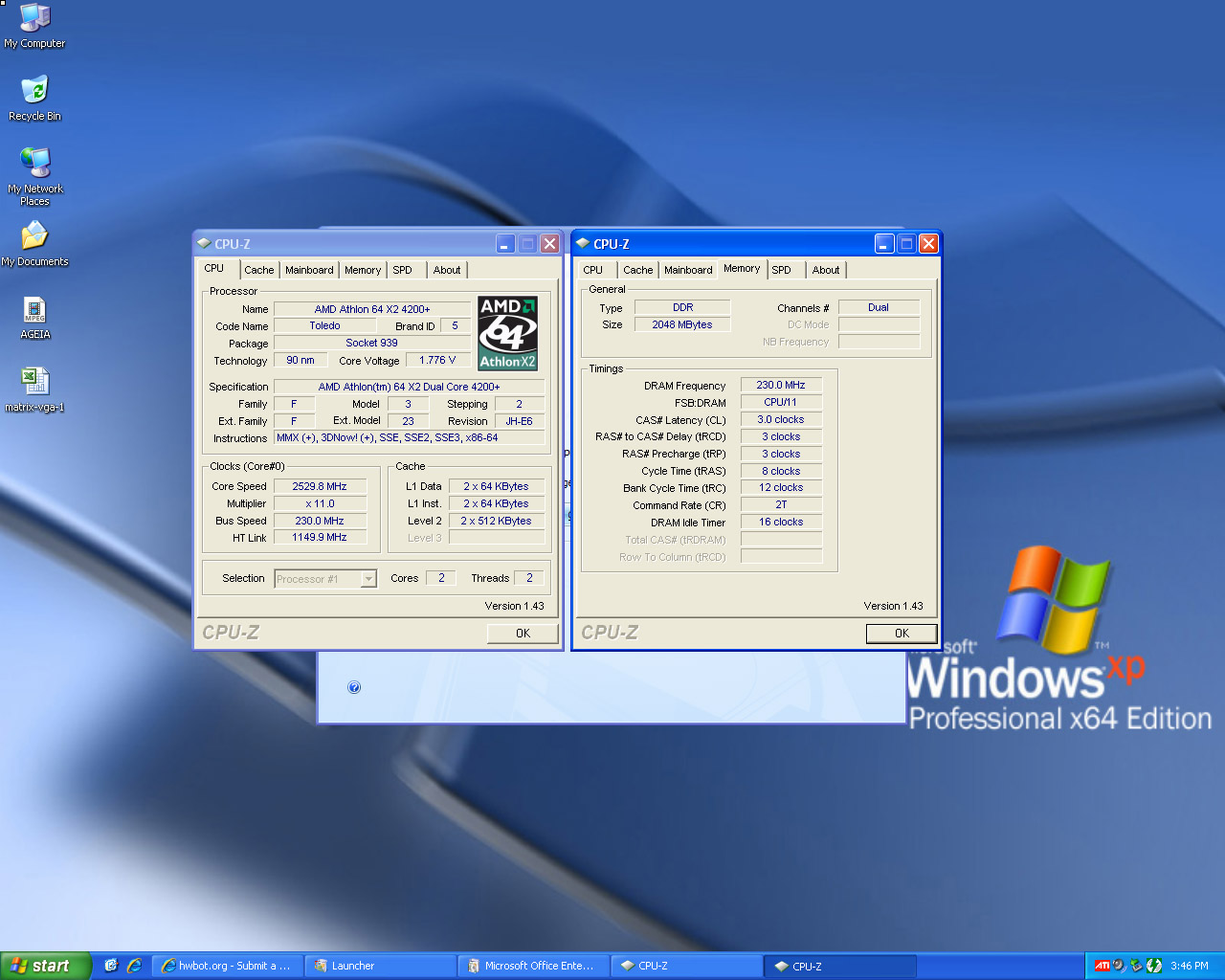1225x980 pixels.
Task: Open Memory tab in left CPU-Z
Action: (x=363, y=270)
